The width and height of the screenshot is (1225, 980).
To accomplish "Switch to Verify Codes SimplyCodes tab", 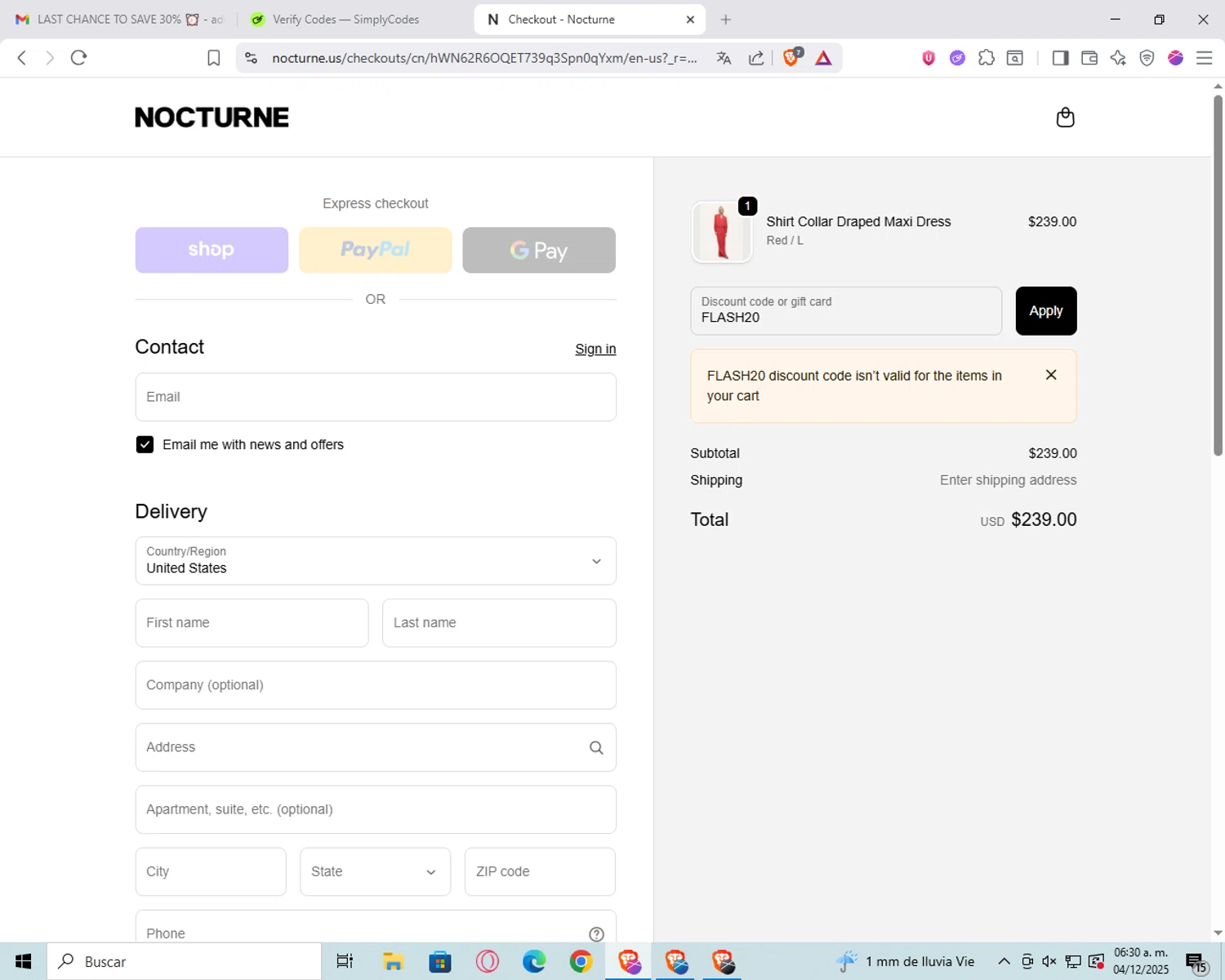I will tap(346, 20).
